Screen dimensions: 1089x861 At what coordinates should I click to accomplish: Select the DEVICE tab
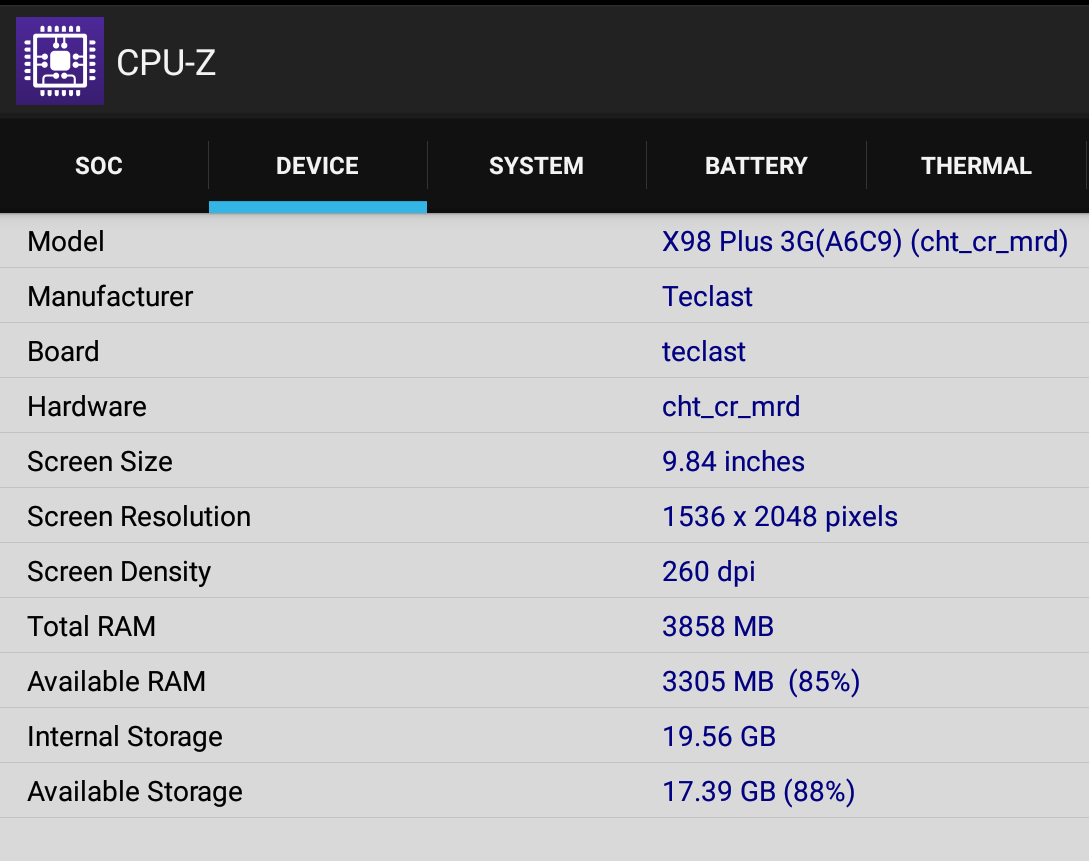tap(317, 166)
